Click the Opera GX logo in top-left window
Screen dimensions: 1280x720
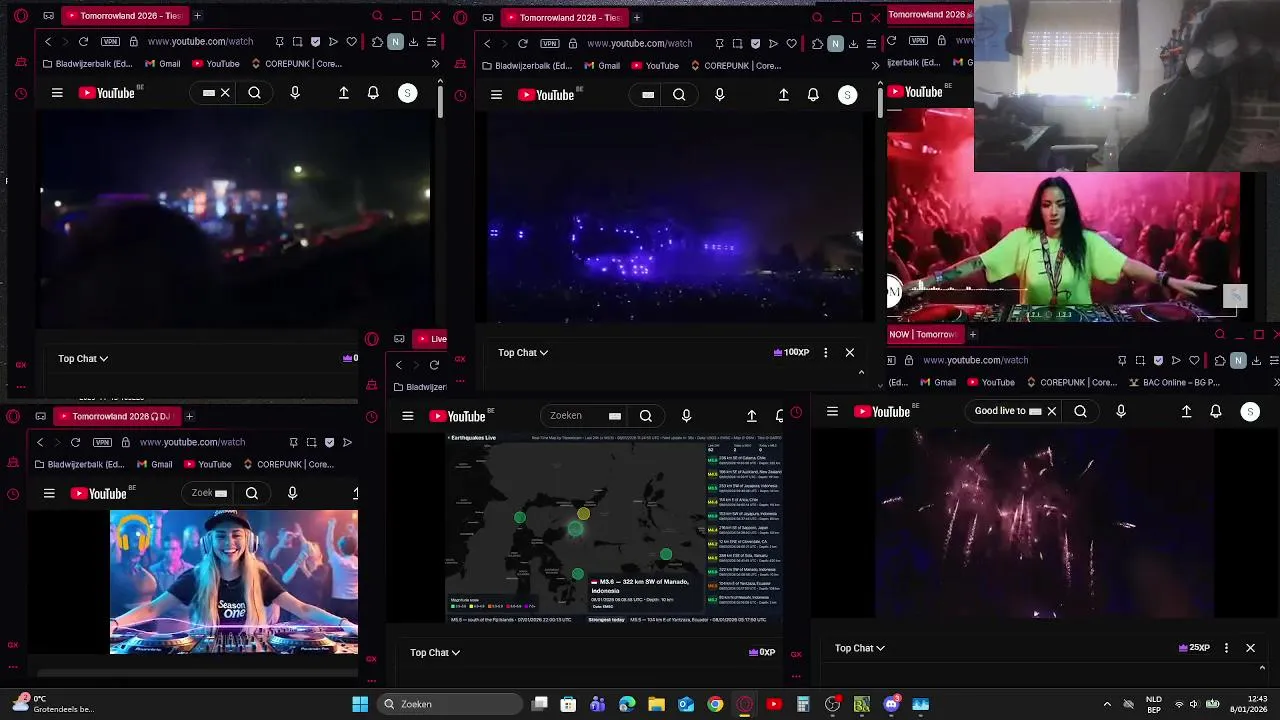click(21, 16)
